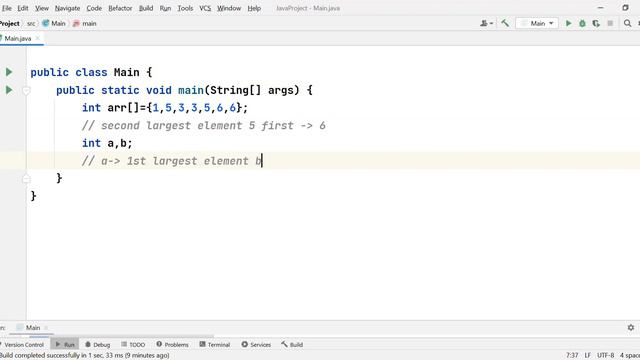The height and width of the screenshot is (360, 640).
Task: Start Debug with the bug icon
Action: click(x=582, y=24)
